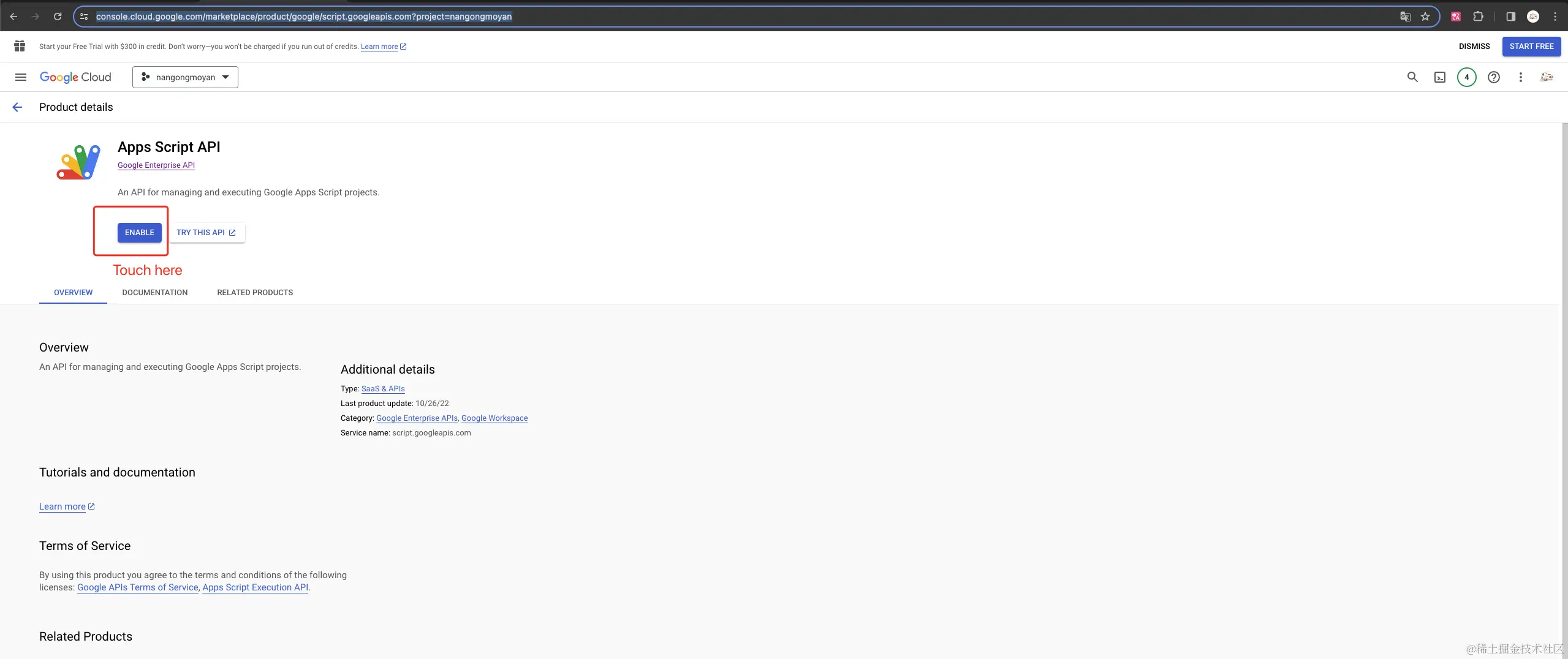The image size is (1568, 659).
Task: Open the banner's Learn more link
Action: coord(384,47)
